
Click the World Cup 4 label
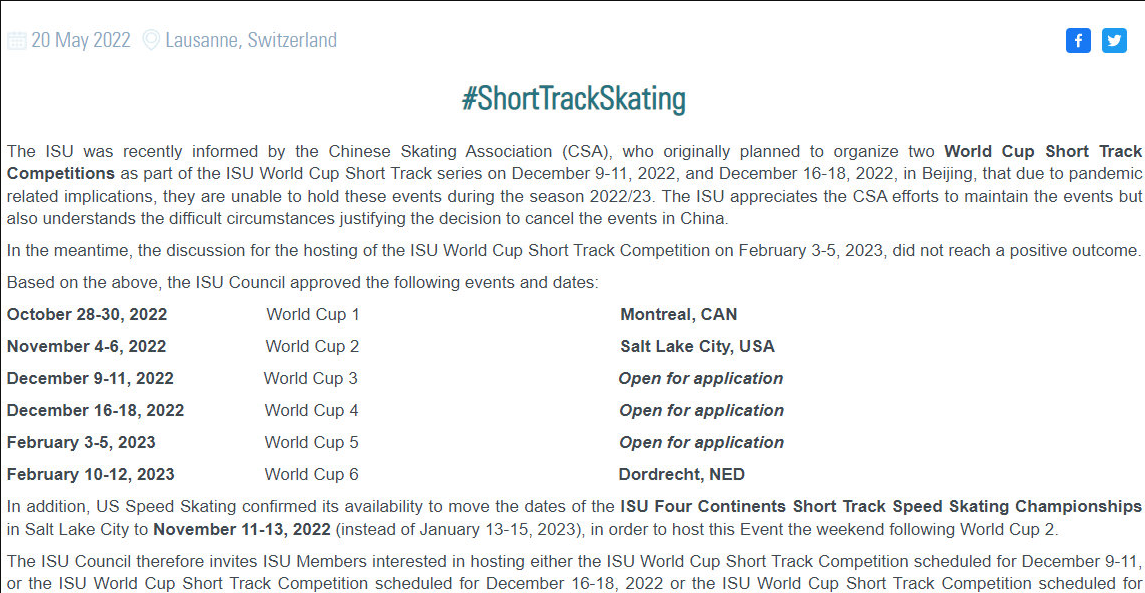pyautogui.click(x=311, y=410)
